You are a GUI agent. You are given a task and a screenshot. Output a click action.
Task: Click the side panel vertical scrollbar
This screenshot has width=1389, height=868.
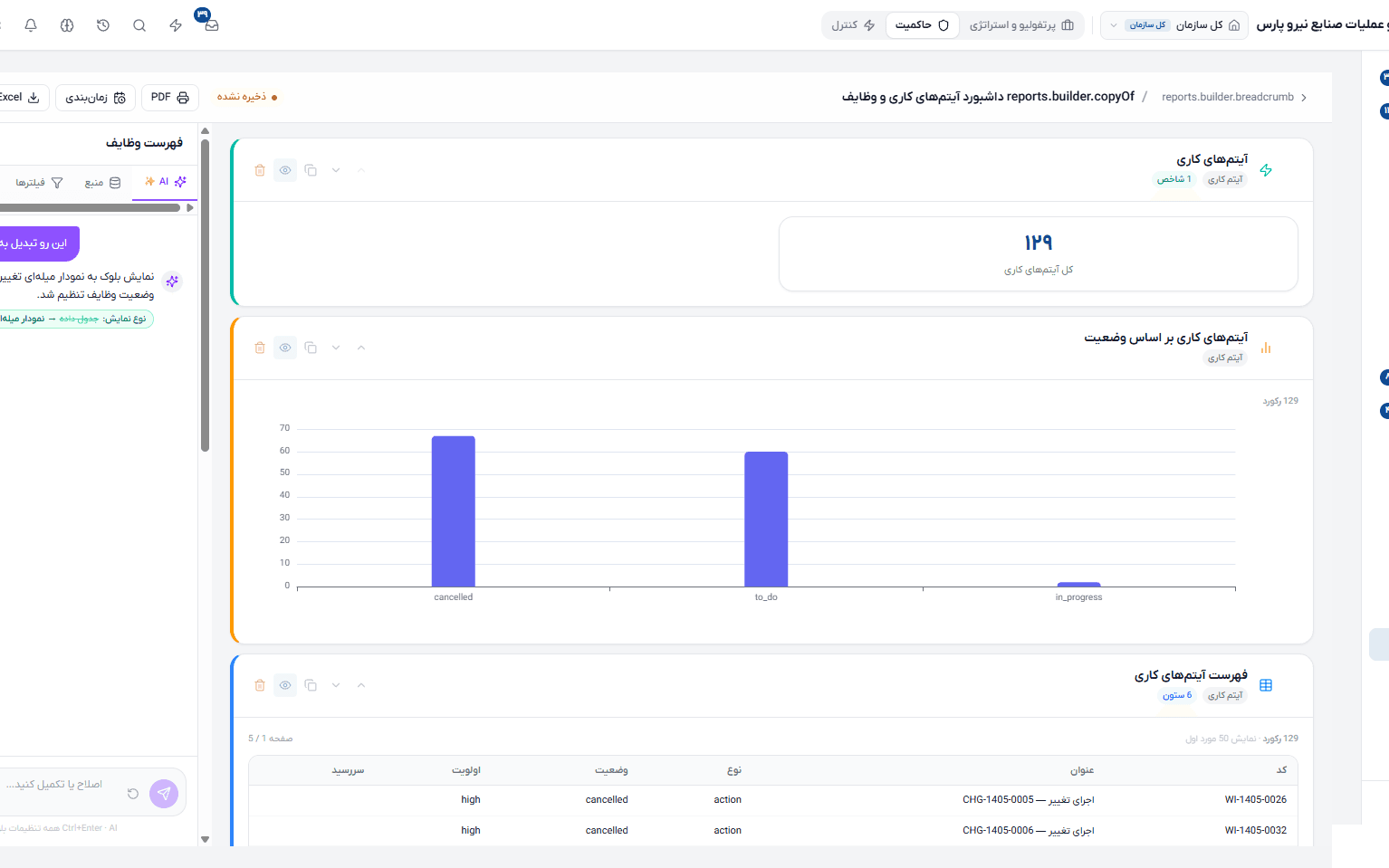click(x=206, y=294)
